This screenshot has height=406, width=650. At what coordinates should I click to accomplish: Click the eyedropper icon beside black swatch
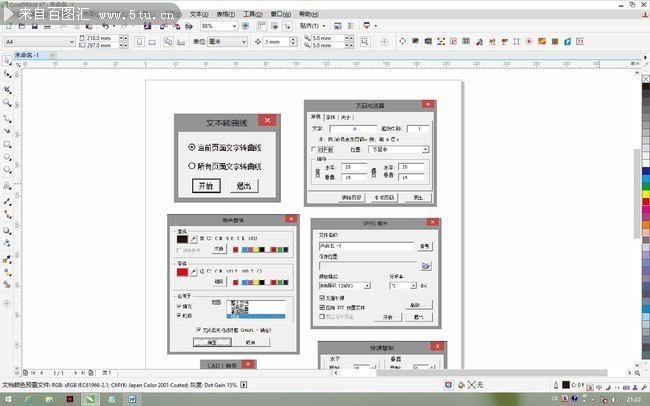194,238
